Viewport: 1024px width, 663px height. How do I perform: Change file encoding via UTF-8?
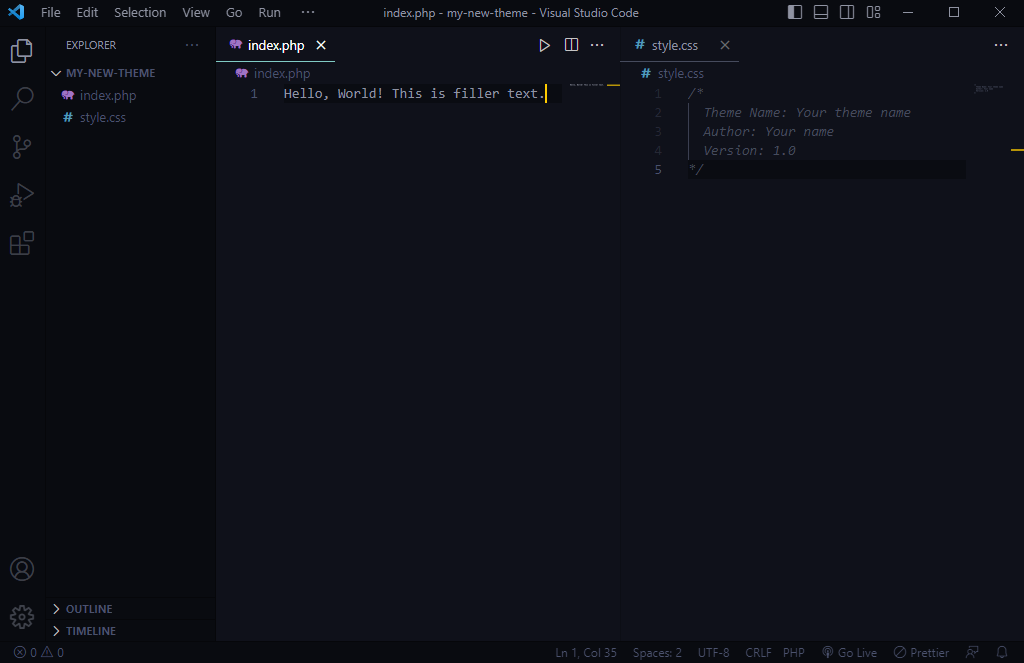[x=713, y=653]
